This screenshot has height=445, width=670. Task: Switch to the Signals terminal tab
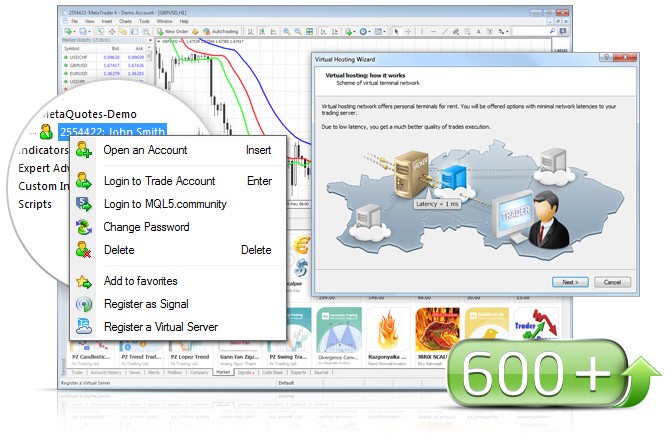[x=245, y=373]
